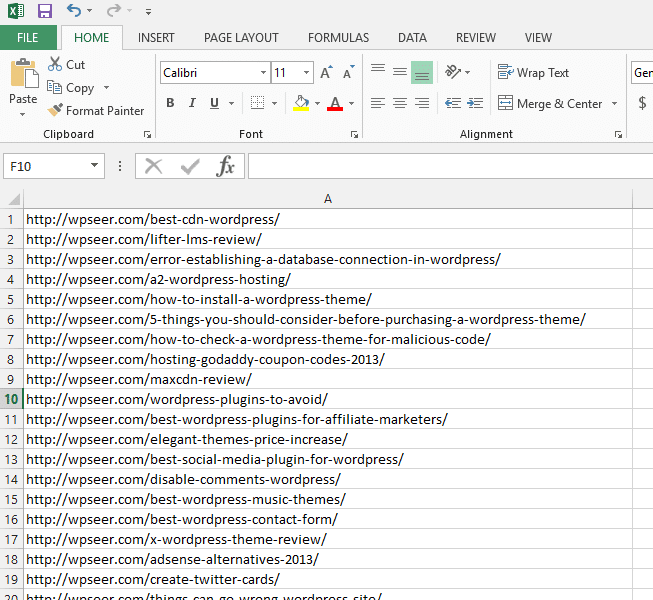This screenshot has height=600, width=653.
Task: Click the Borders icon
Action: click(257, 103)
